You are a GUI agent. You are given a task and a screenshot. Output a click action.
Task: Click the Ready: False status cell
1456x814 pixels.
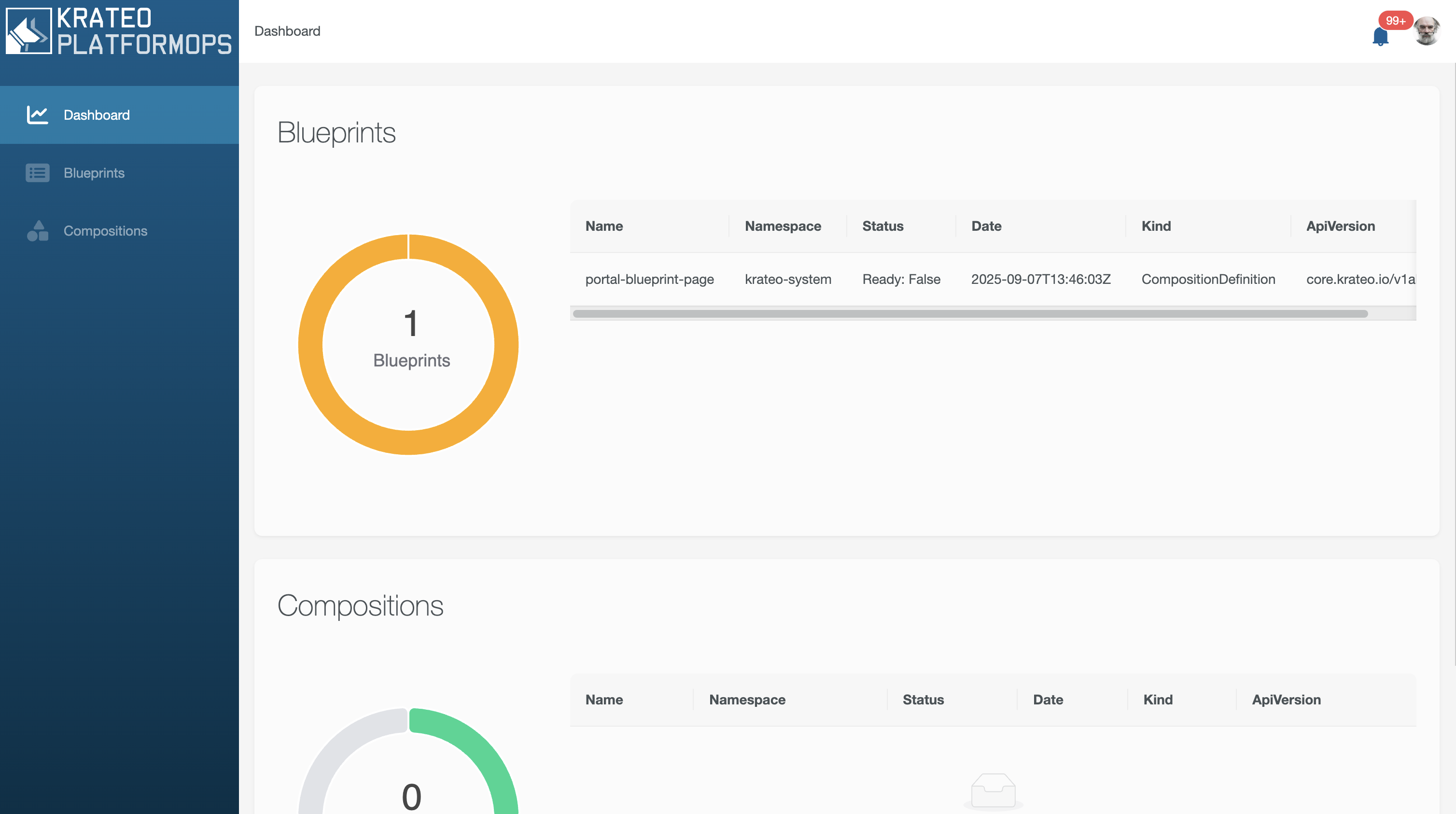[901, 279]
